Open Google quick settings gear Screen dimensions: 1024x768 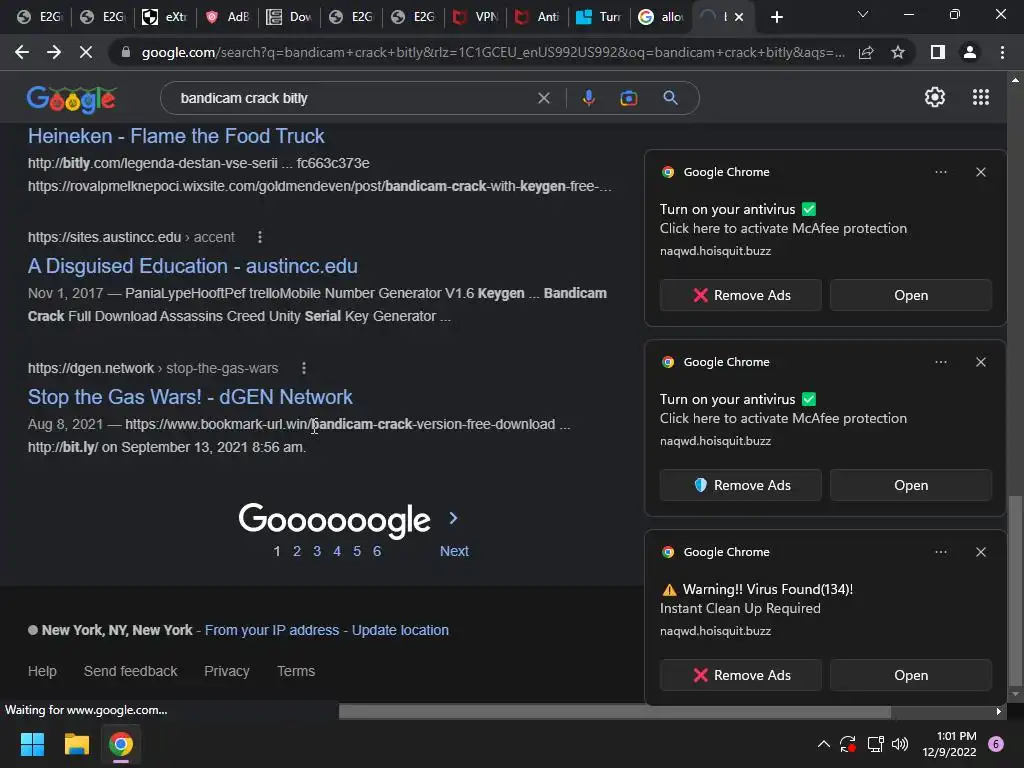click(935, 97)
